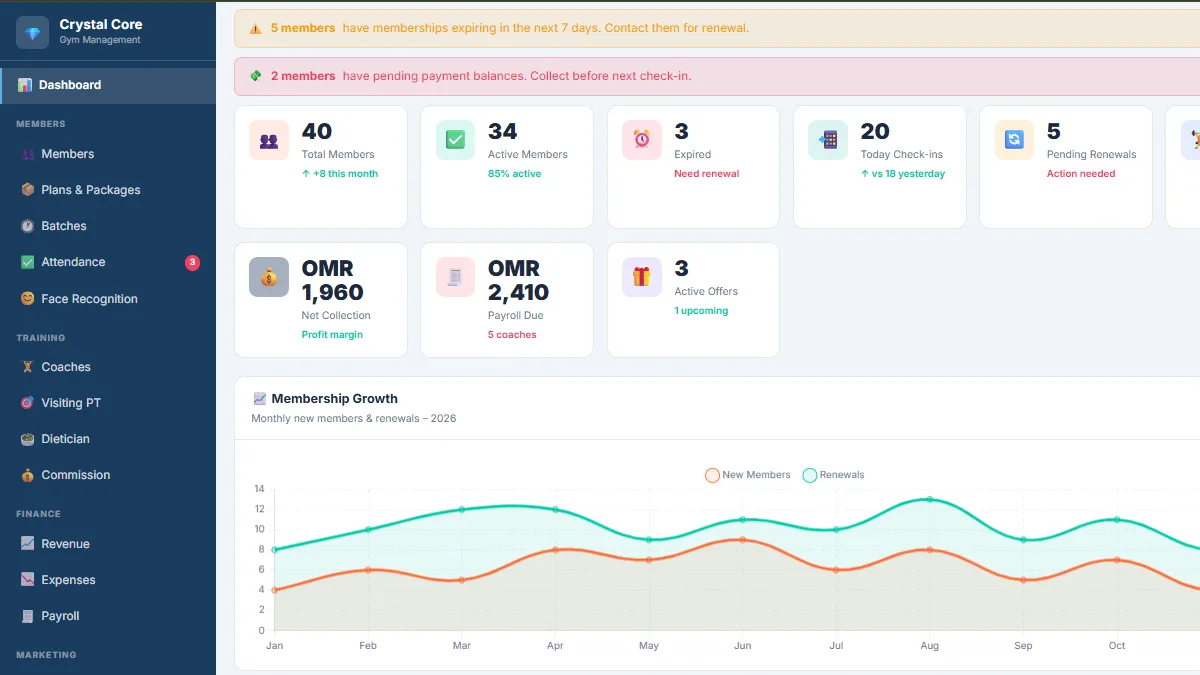Click "5 members" in expiring alert
Image resolution: width=1200 pixels, height=675 pixels.
pyautogui.click(x=303, y=28)
